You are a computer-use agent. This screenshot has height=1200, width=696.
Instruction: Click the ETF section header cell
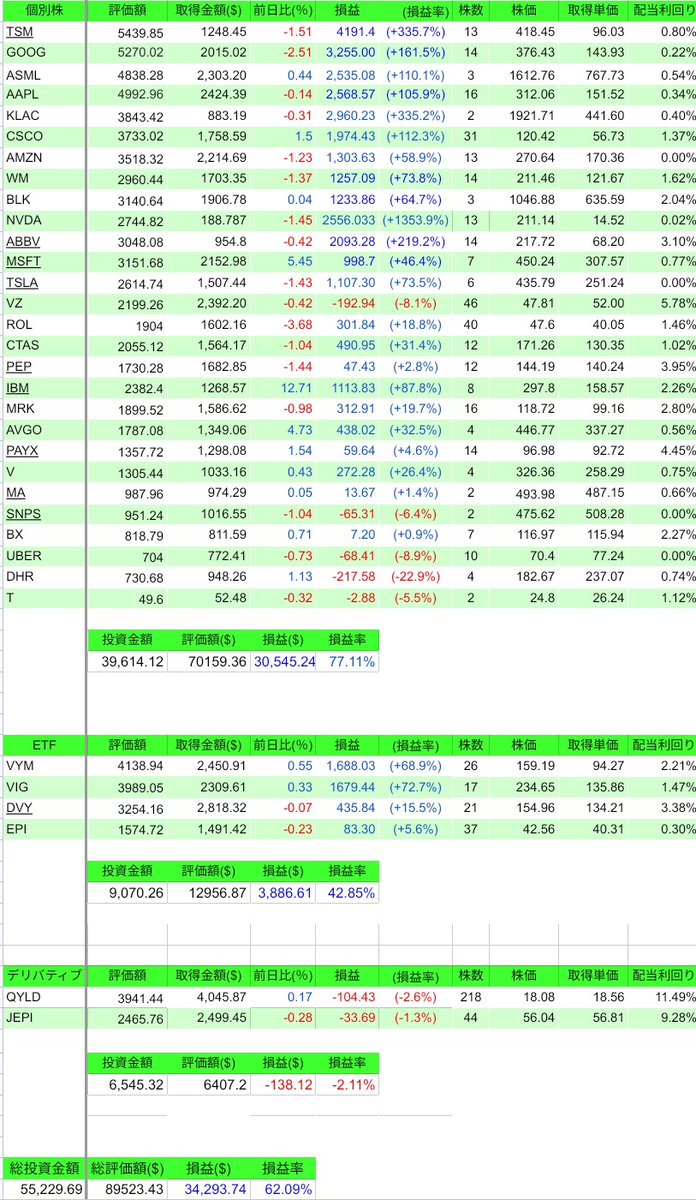[43, 745]
